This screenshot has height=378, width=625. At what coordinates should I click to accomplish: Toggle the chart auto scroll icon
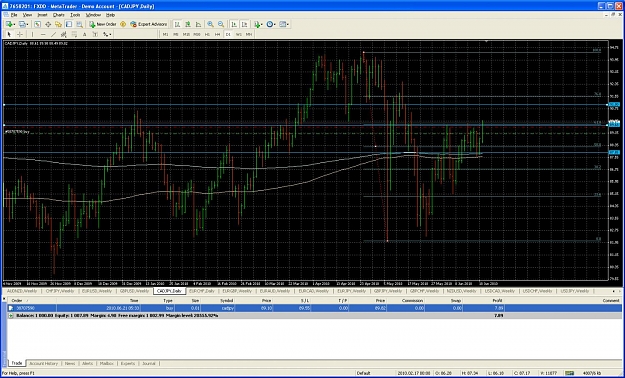(x=234, y=24)
